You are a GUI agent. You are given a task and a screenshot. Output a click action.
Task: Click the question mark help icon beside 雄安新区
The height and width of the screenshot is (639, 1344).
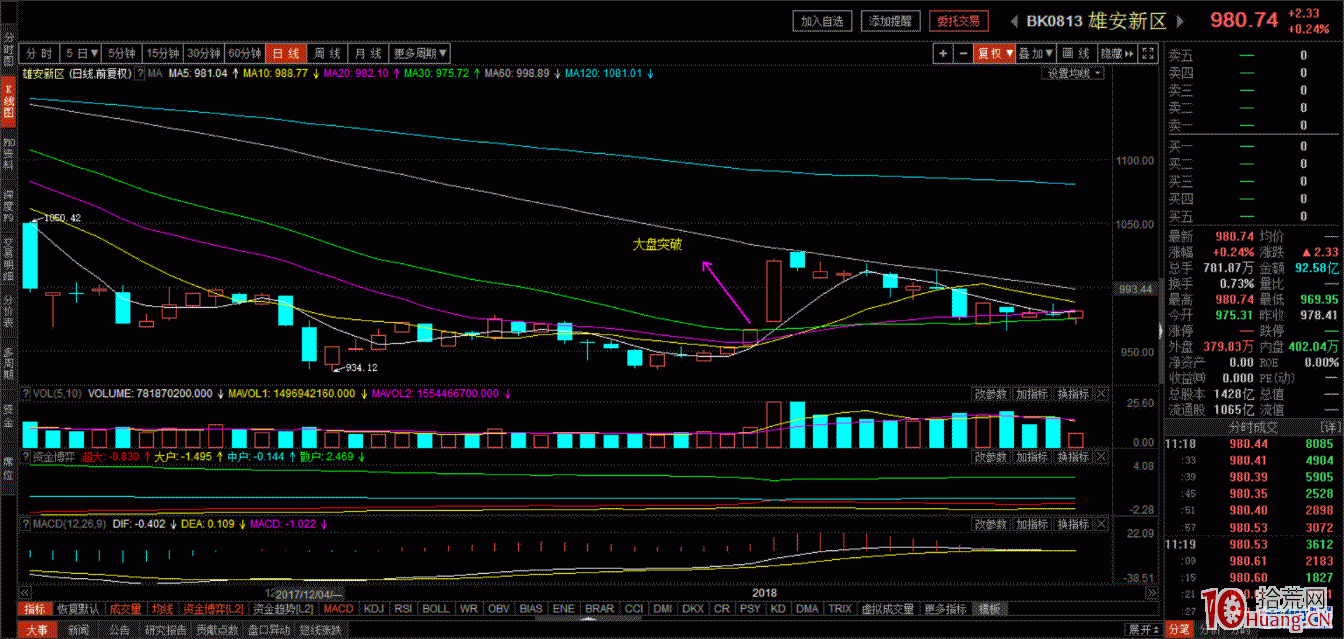(x=140, y=74)
